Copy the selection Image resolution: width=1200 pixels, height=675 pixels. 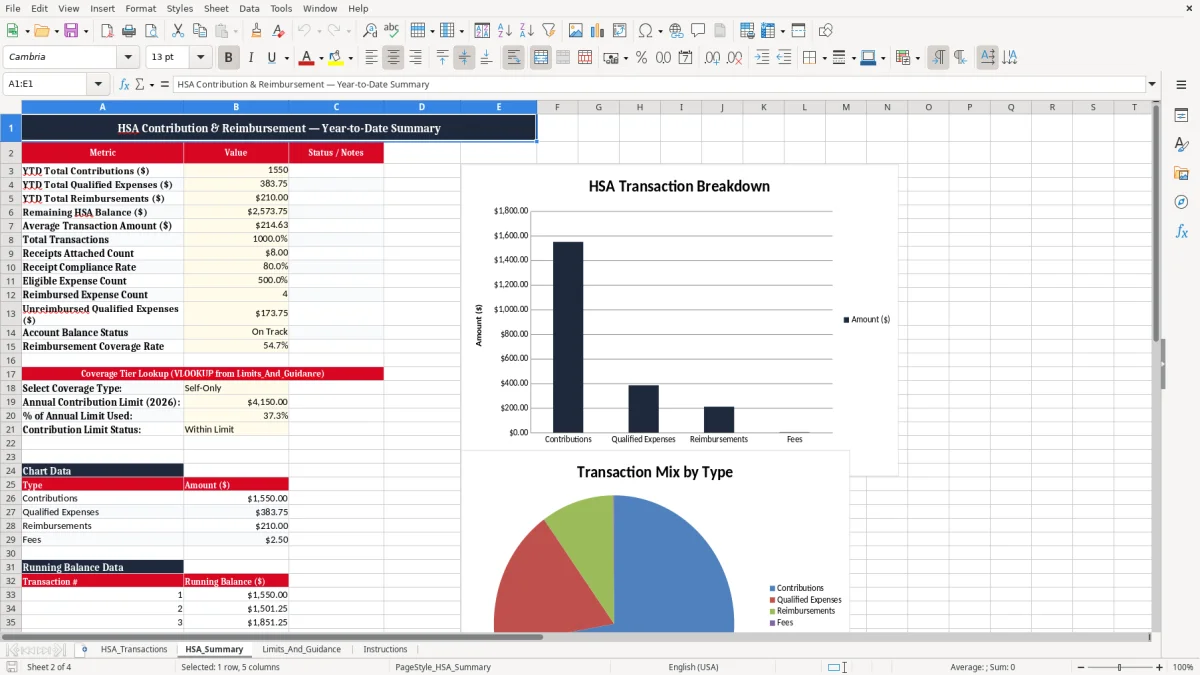click(x=199, y=31)
